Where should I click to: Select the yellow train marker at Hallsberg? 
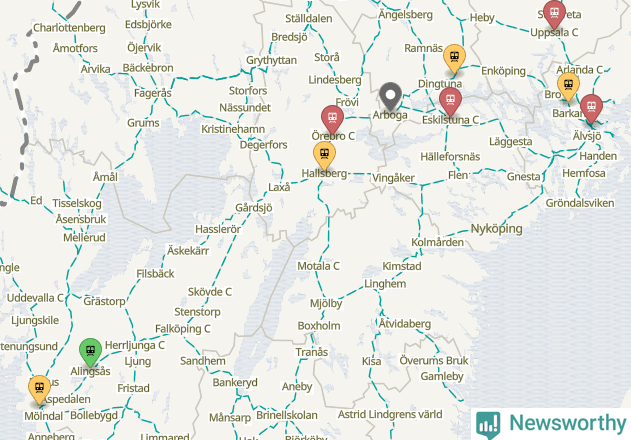tap(324, 155)
